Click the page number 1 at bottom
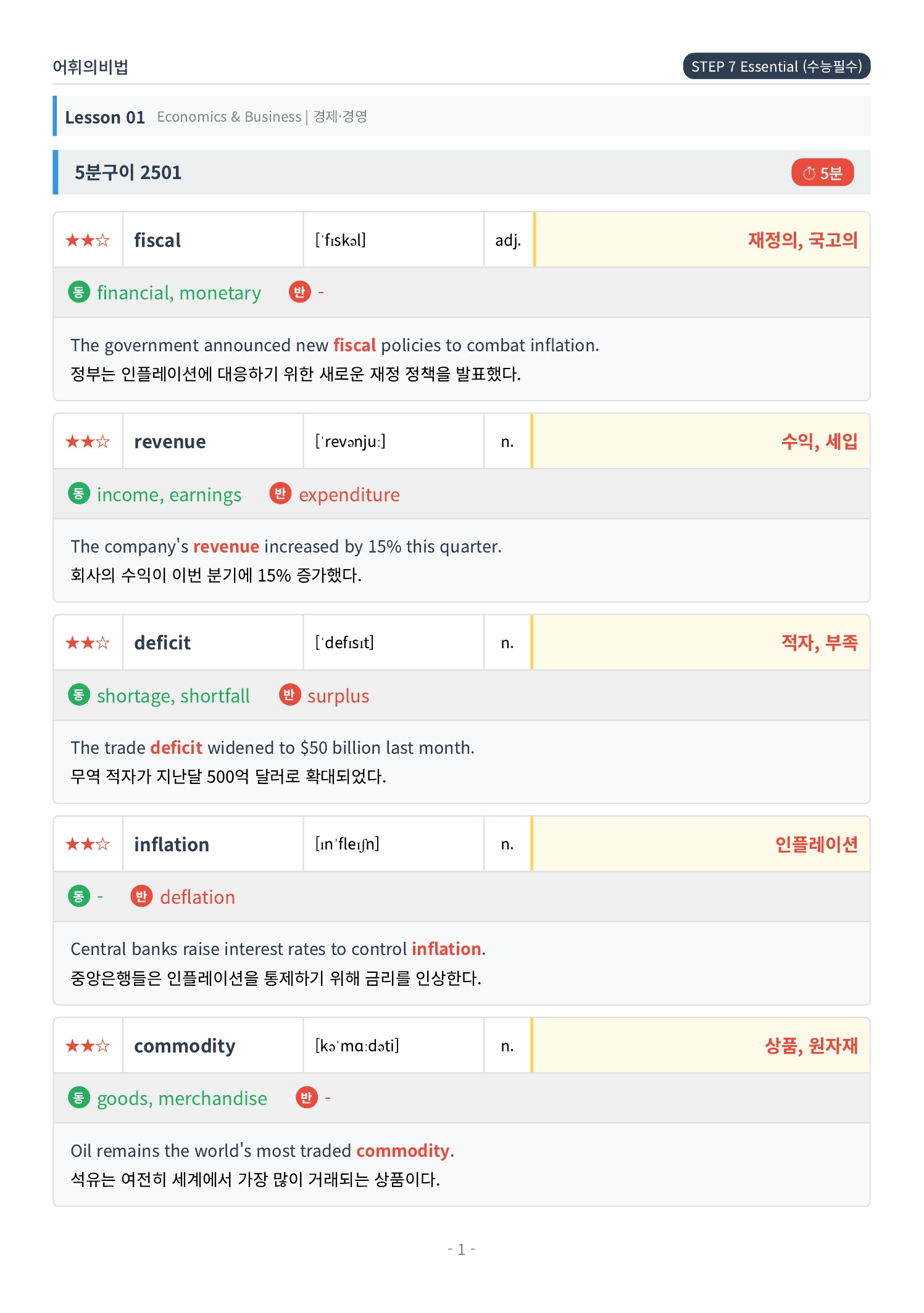The height and width of the screenshot is (1313, 924). point(461,1249)
